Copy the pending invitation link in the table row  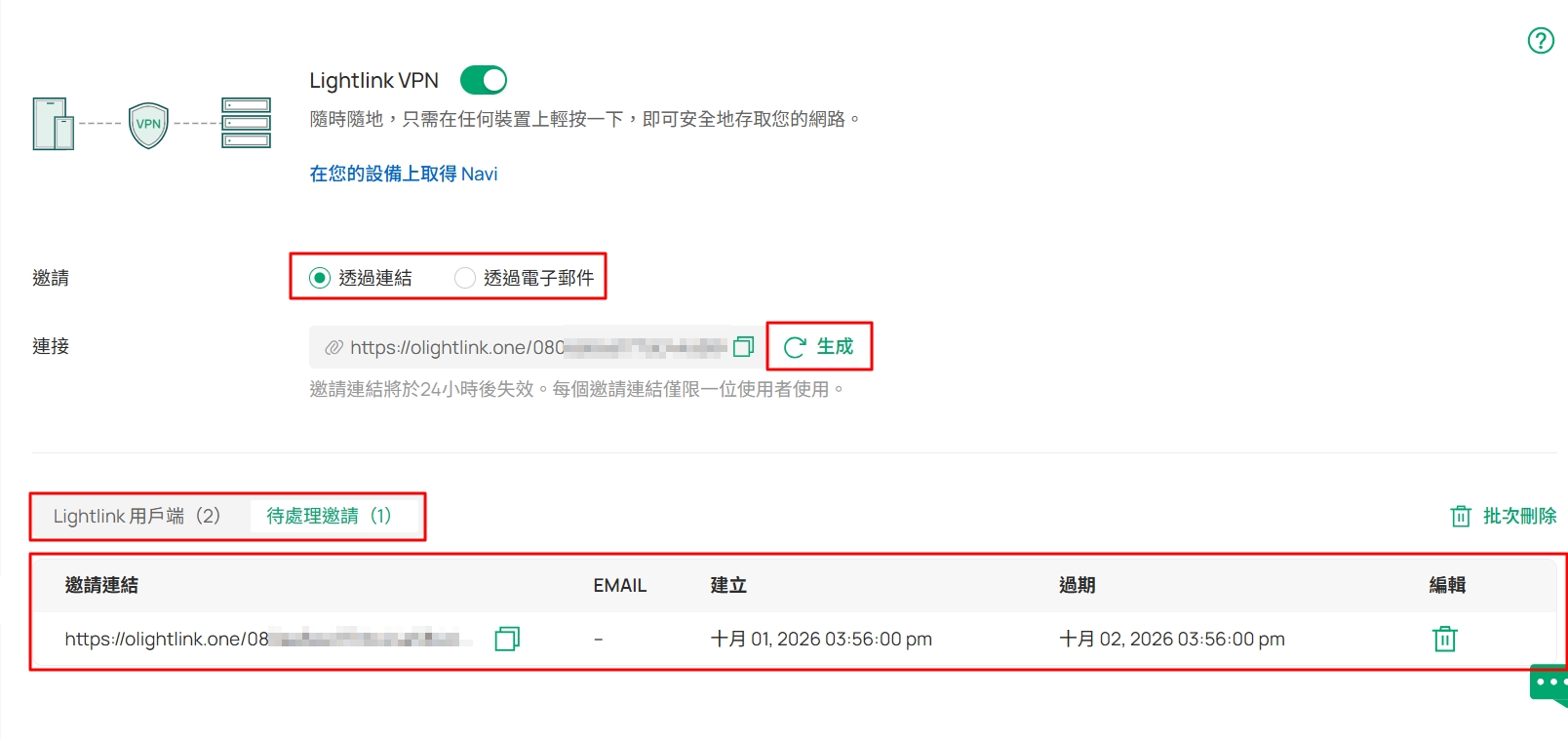(507, 639)
